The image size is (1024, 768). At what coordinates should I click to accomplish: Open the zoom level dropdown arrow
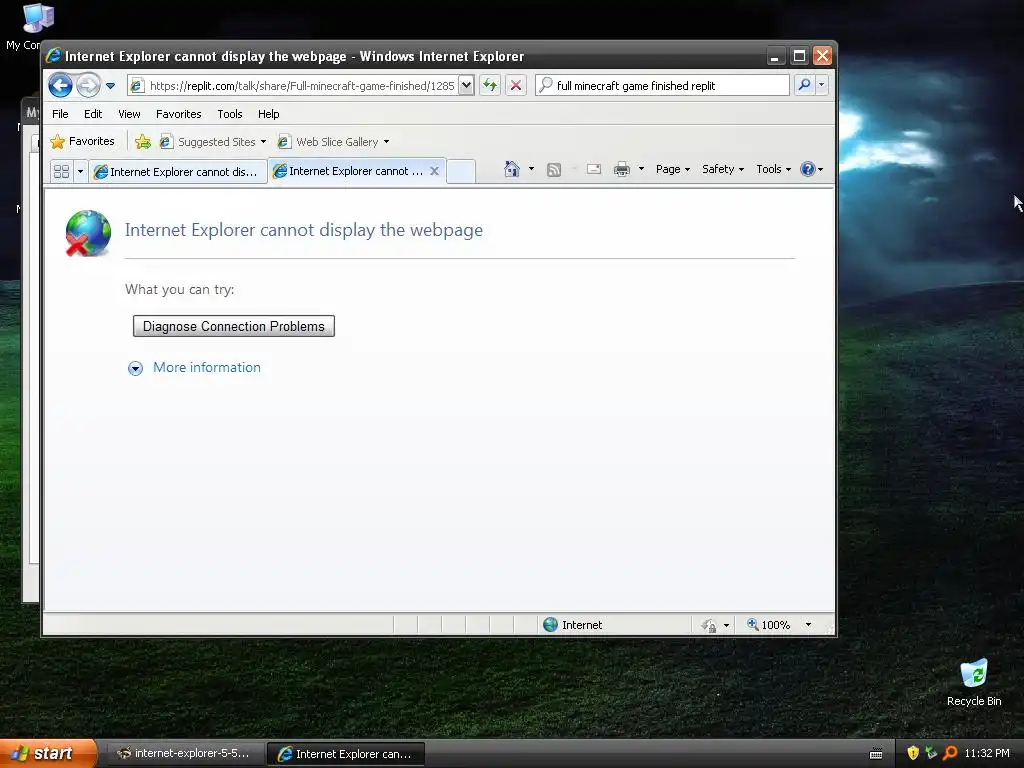pyautogui.click(x=808, y=625)
